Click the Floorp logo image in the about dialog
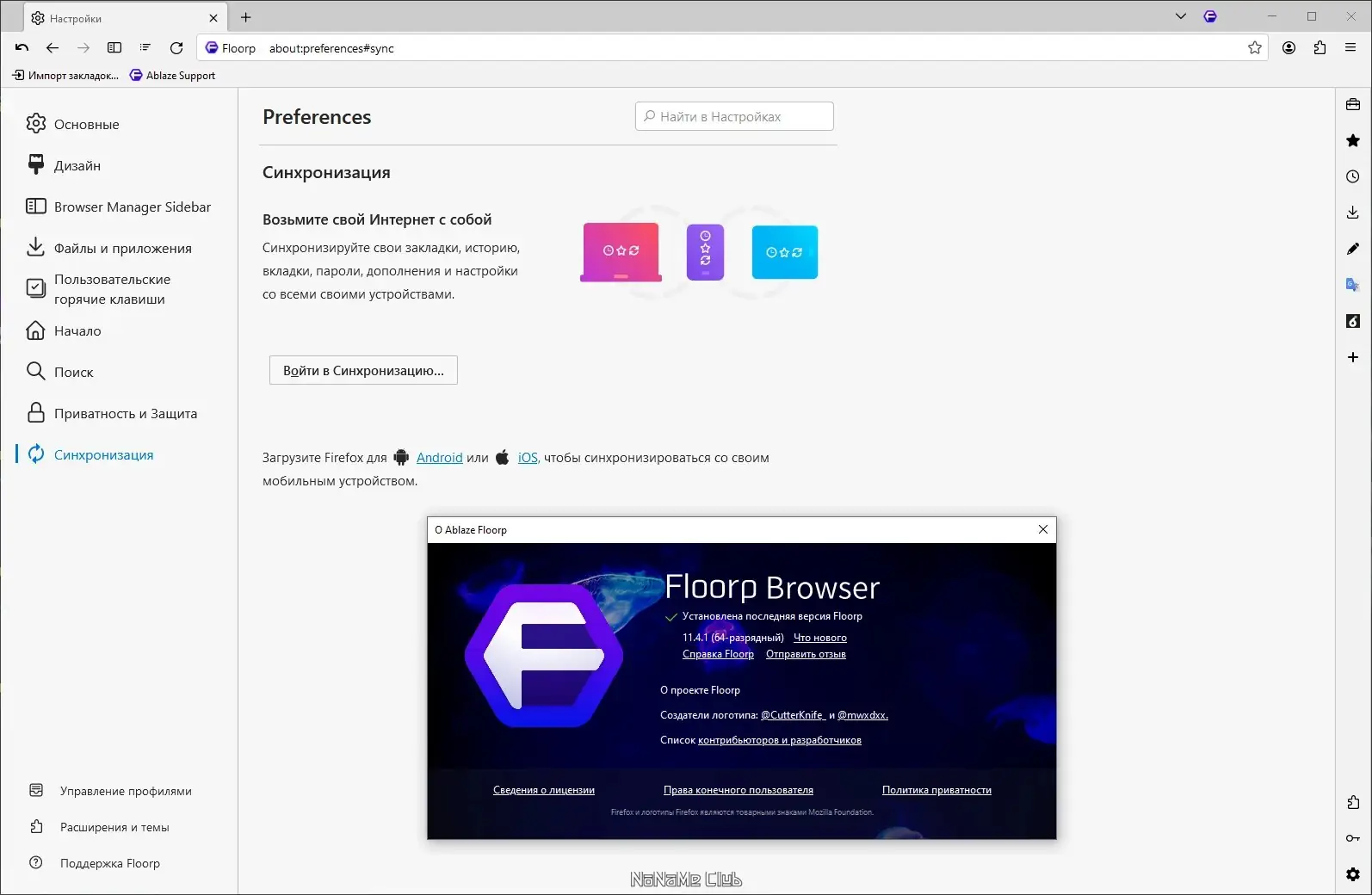The width and height of the screenshot is (1372, 895). (x=544, y=656)
